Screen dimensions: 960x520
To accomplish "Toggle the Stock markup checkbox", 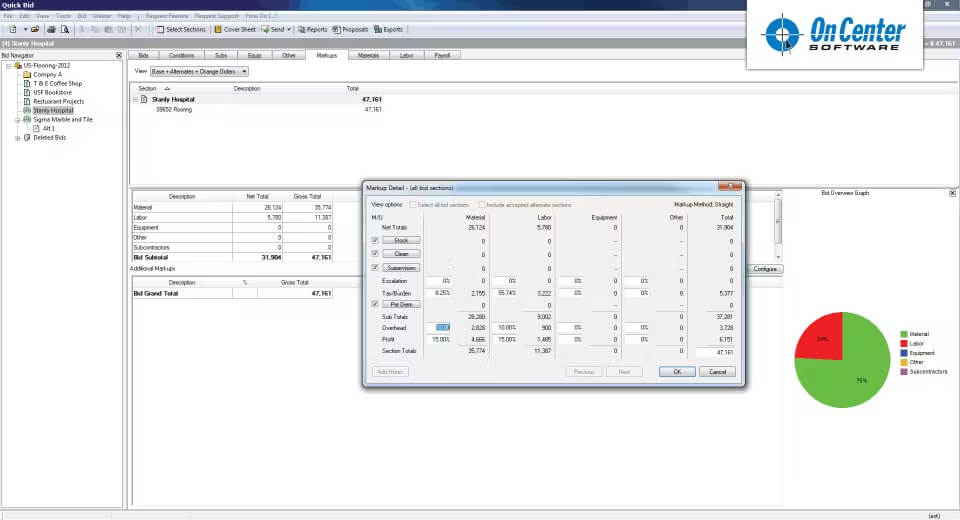I will click(375, 240).
